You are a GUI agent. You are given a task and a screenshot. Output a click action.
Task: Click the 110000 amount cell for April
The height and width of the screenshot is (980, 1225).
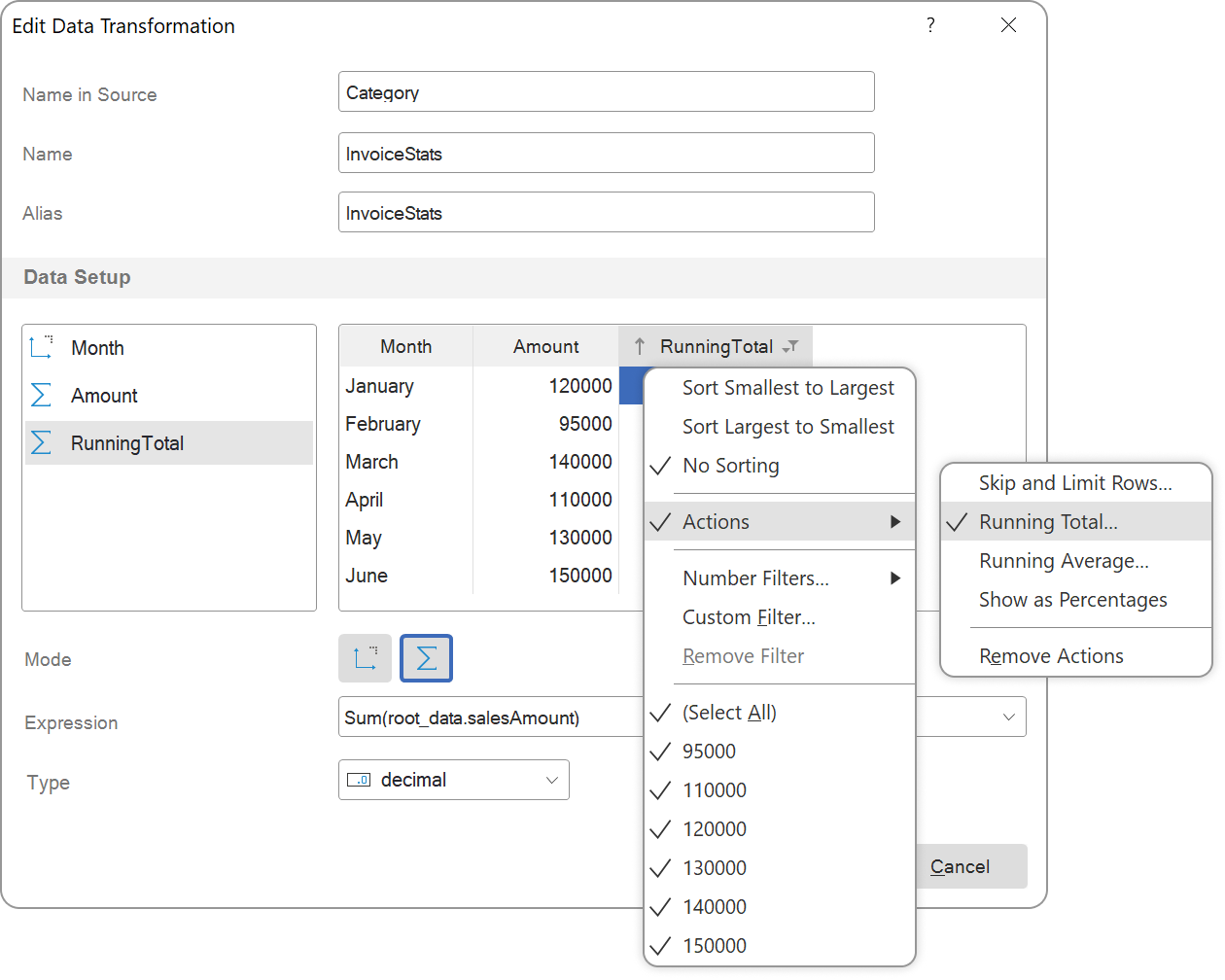tap(546, 500)
